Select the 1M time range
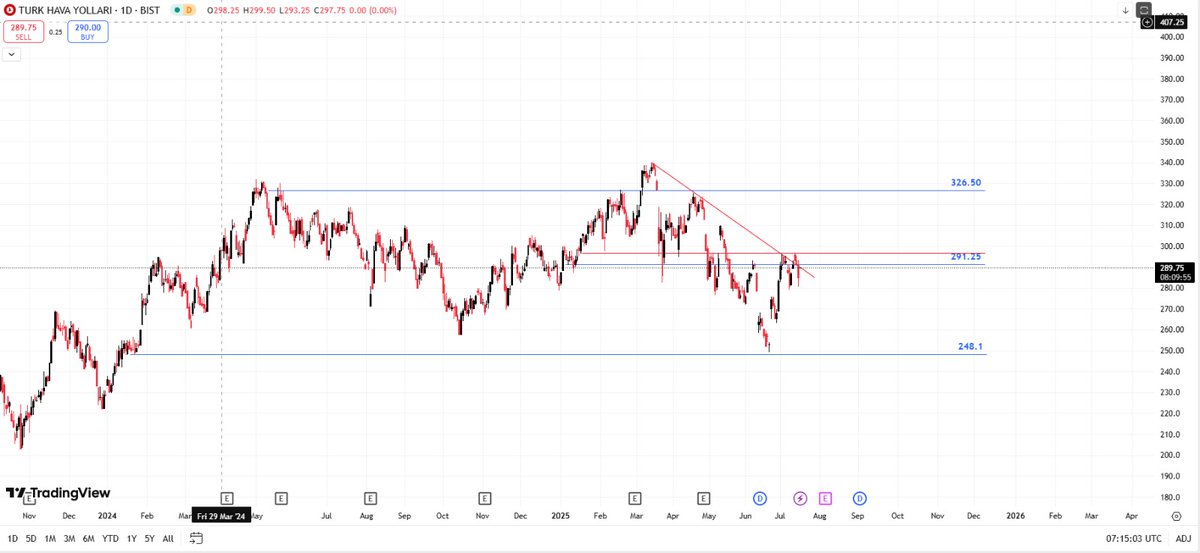 point(50,538)
